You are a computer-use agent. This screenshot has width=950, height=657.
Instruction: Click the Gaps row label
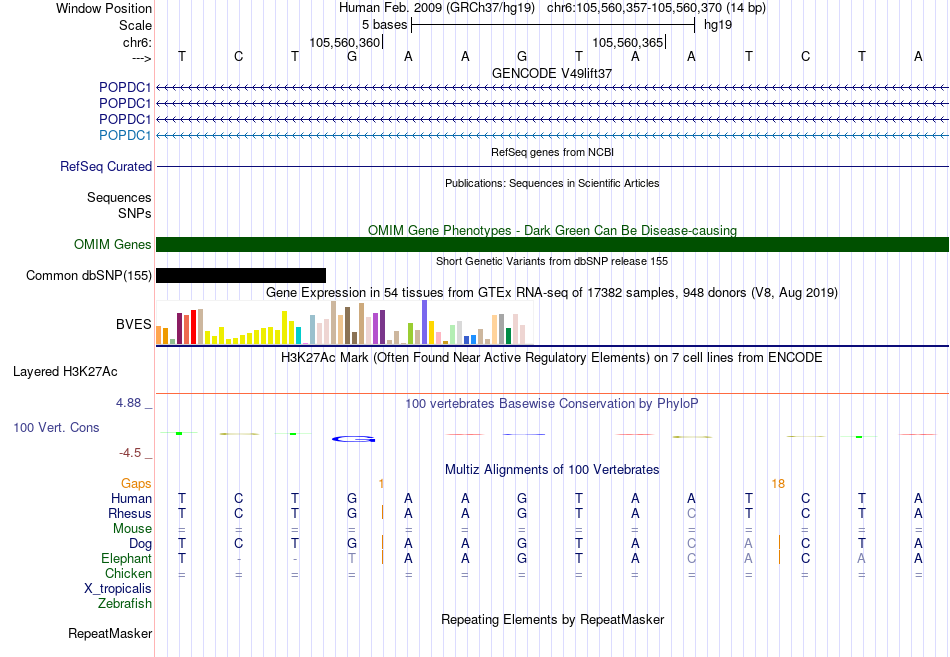[136, 483]
